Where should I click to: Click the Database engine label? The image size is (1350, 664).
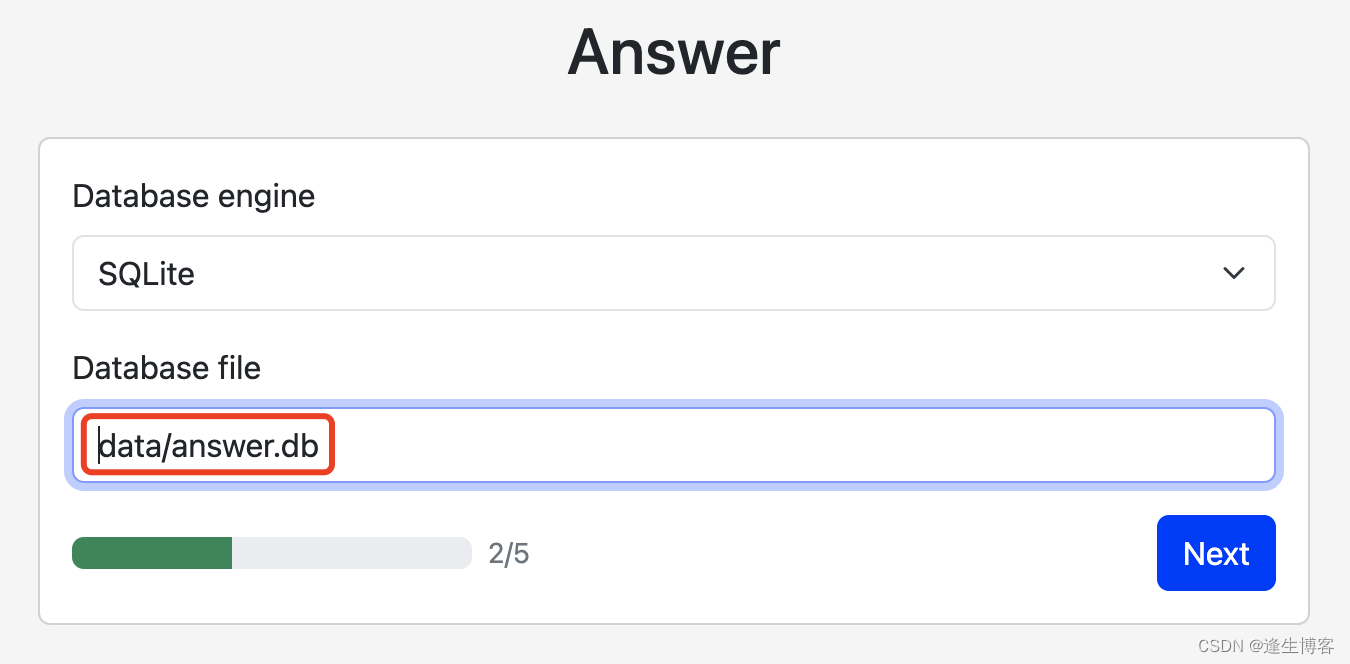coord(193,196)
